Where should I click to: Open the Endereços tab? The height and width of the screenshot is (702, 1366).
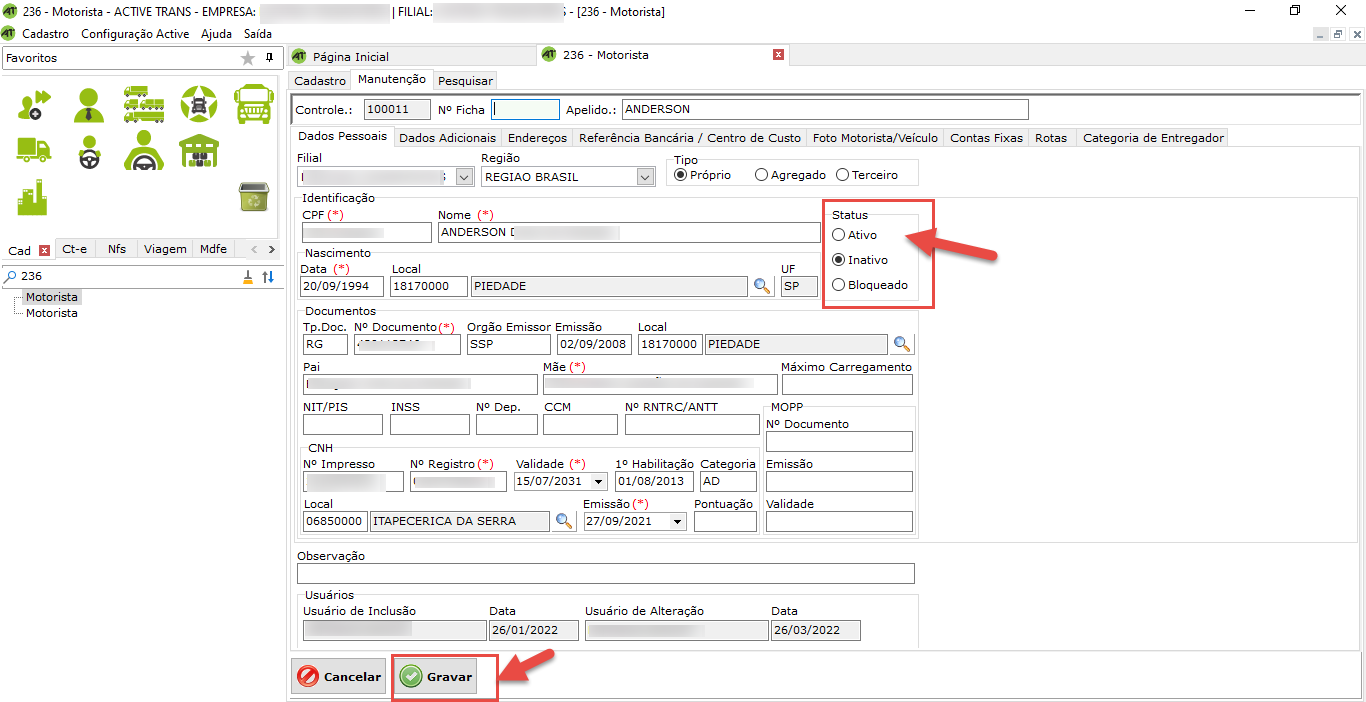coord(537,138)
